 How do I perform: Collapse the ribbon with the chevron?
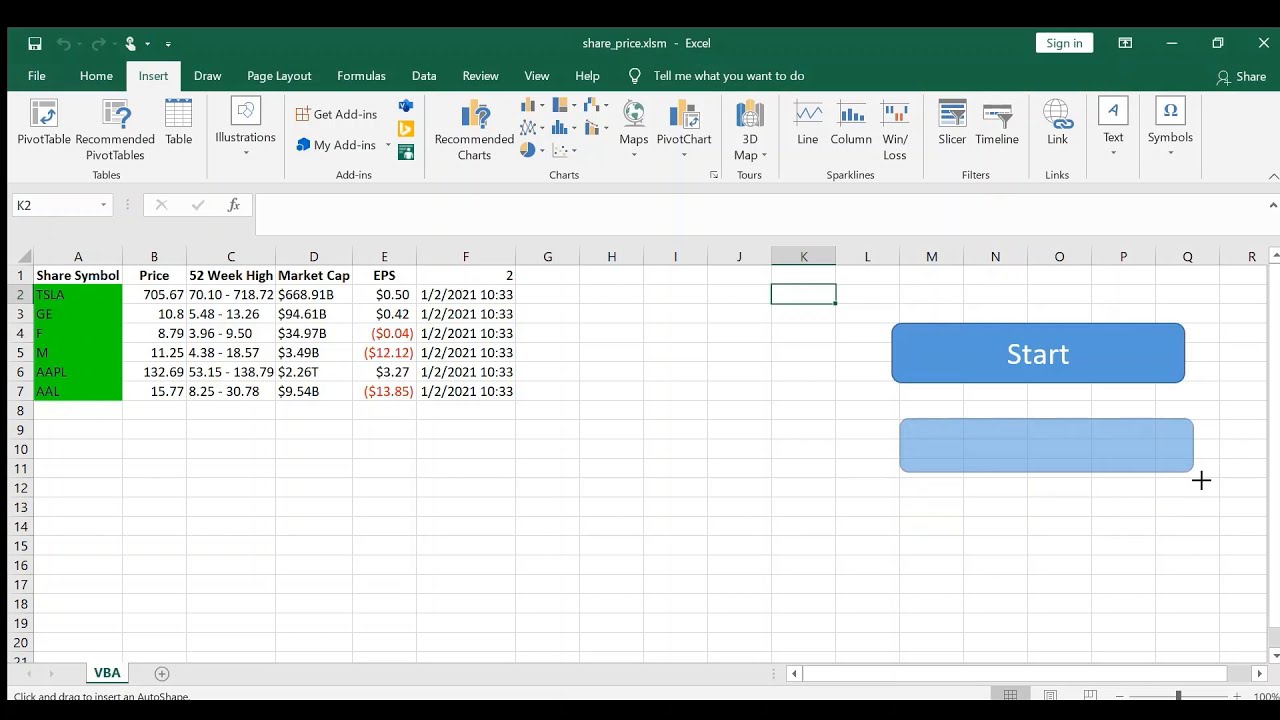[x=1273, y=176]
